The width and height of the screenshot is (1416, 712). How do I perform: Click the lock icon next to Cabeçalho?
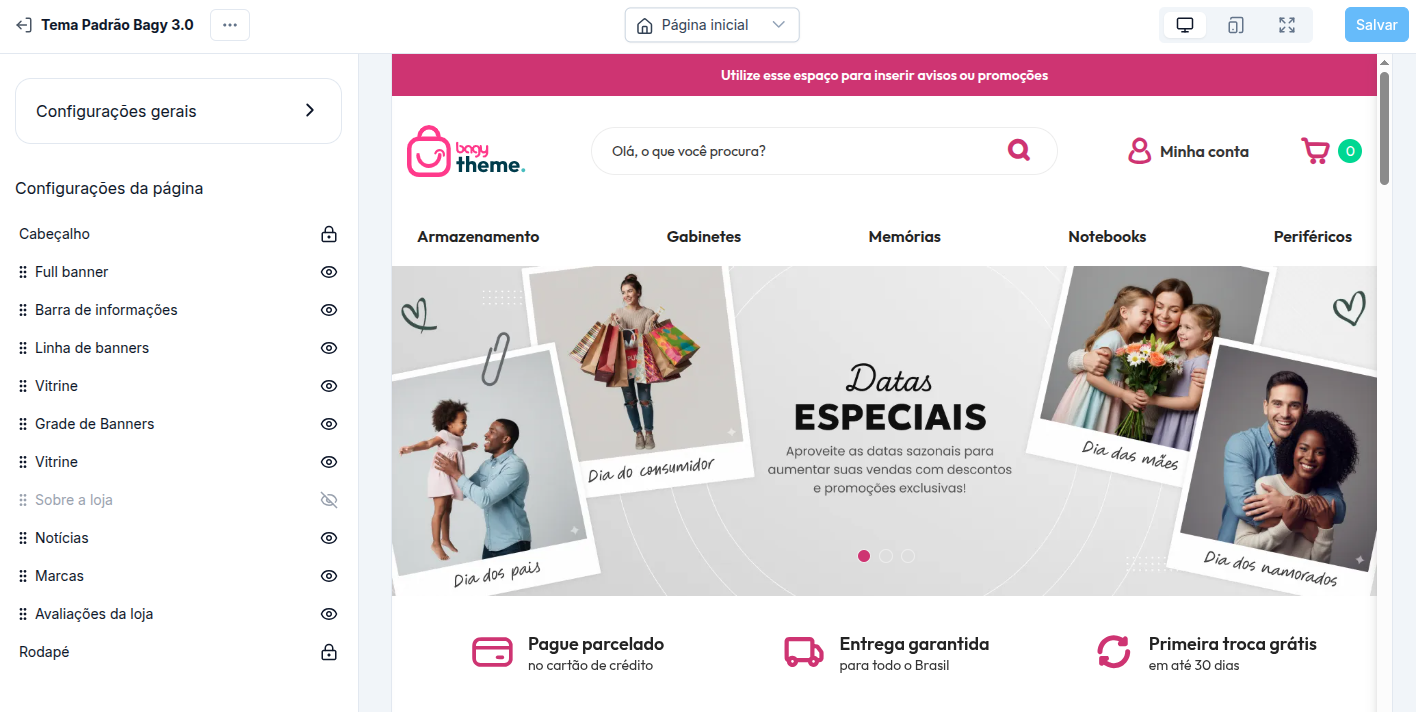pos(328,234)
